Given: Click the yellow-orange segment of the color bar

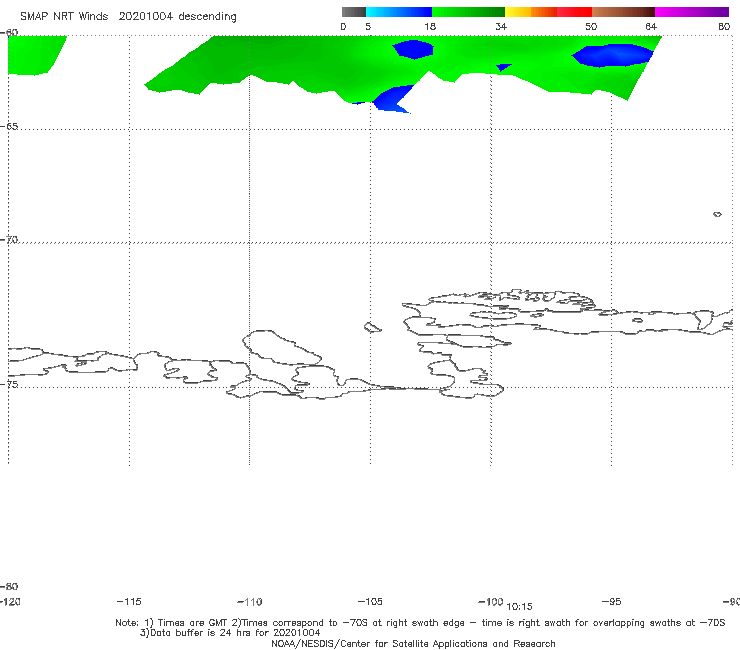Looking at the screenshot, I should pos(531,12).
